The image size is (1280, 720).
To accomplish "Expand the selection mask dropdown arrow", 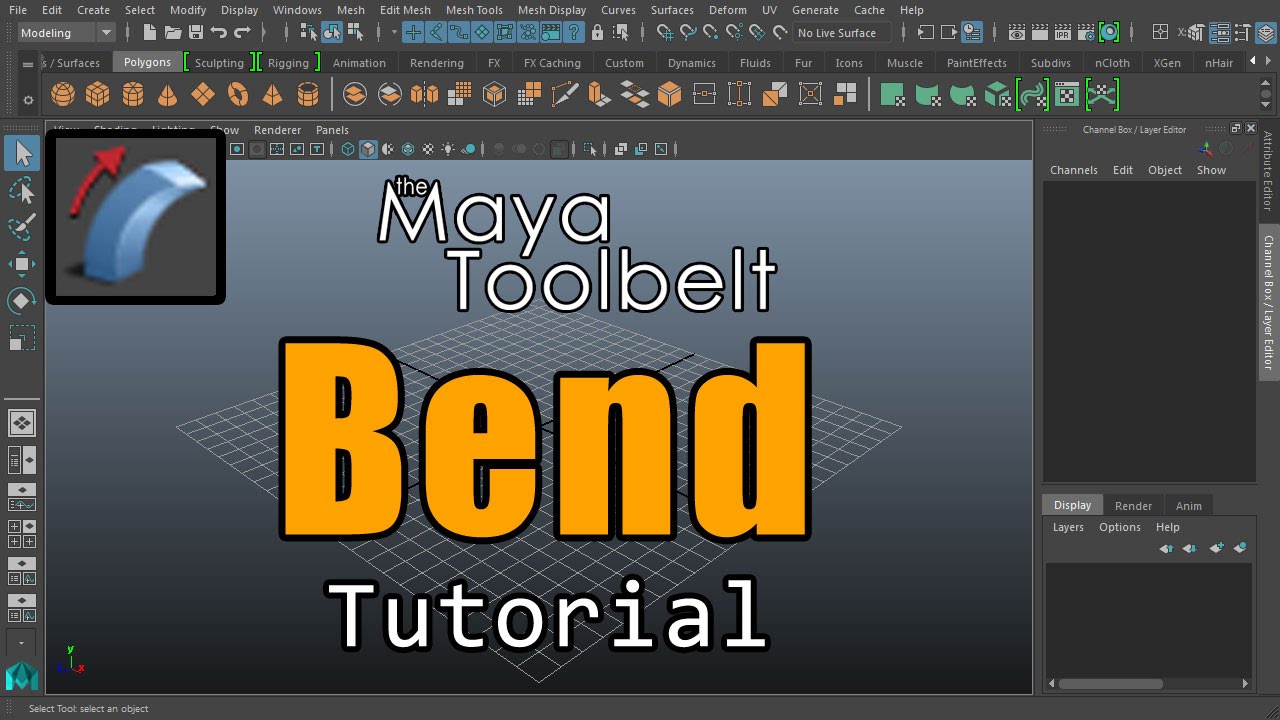I will tap(394, 33).
